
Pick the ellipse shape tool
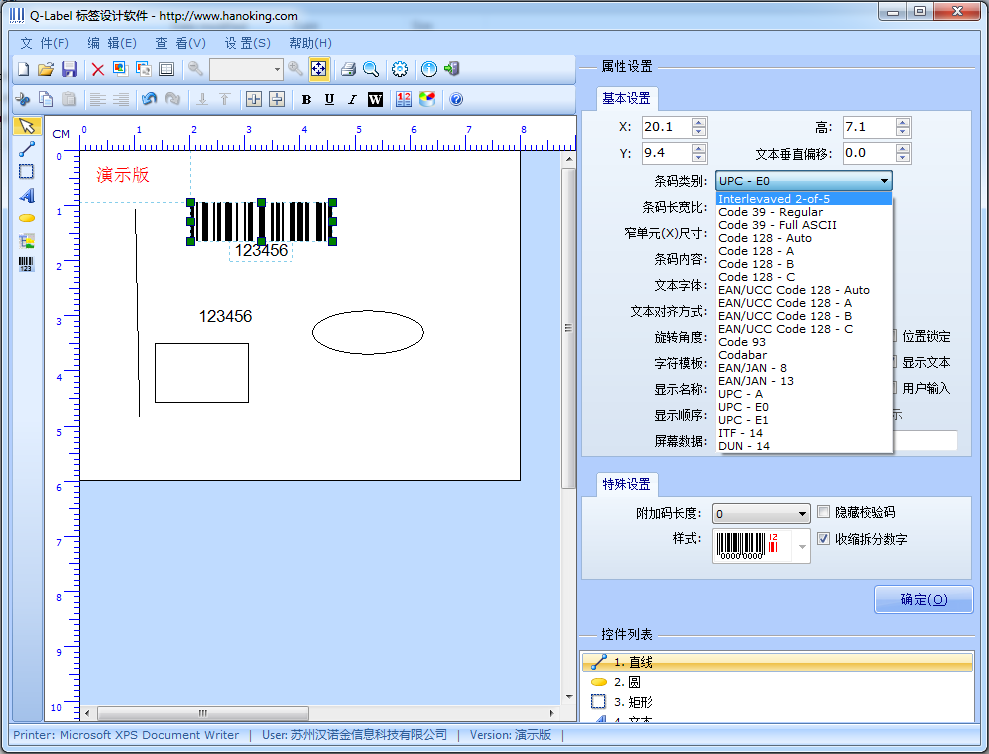click(x=26, y=217)
